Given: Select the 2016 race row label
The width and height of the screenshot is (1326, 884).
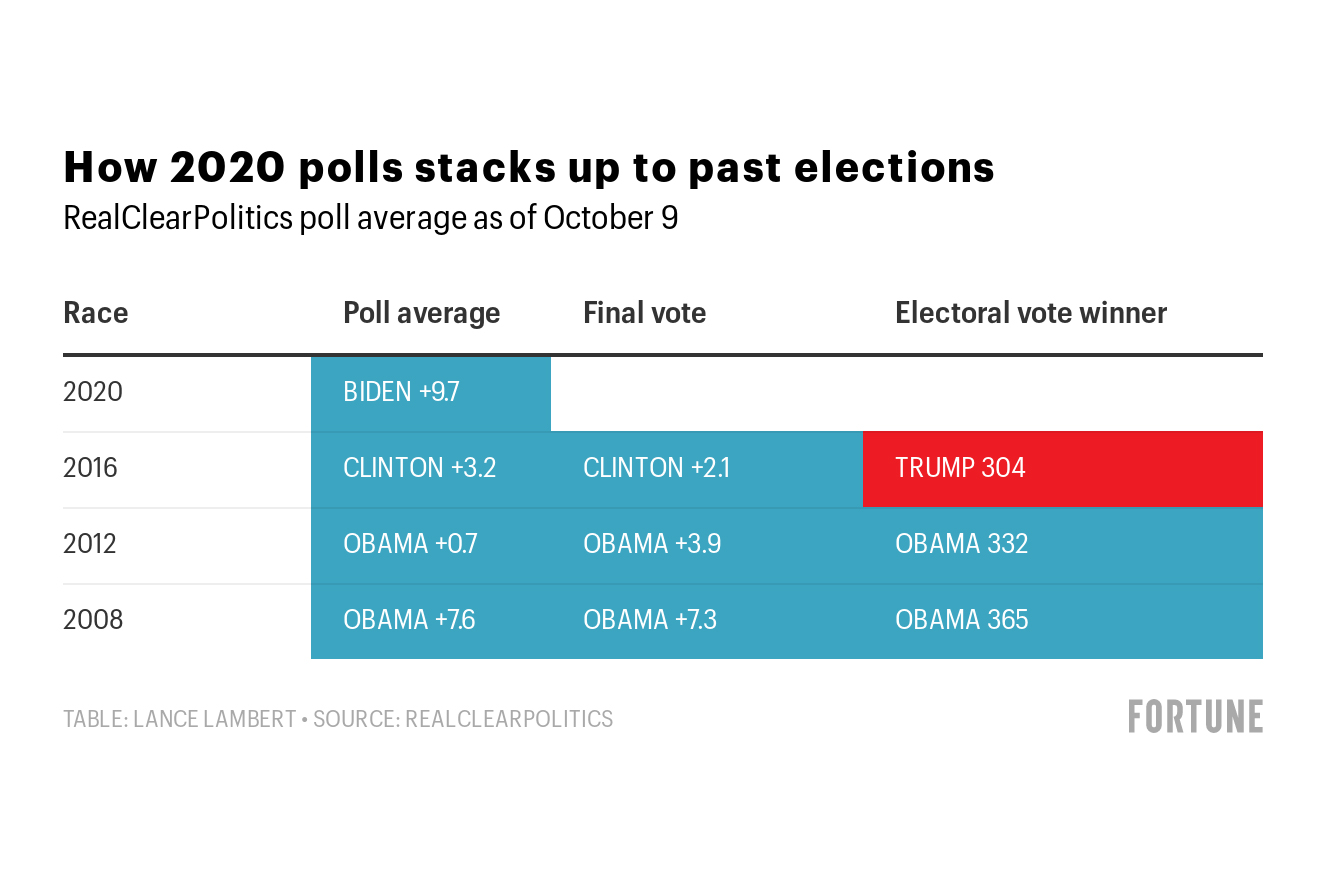Looking at the screenshot, I should point(91,468).
